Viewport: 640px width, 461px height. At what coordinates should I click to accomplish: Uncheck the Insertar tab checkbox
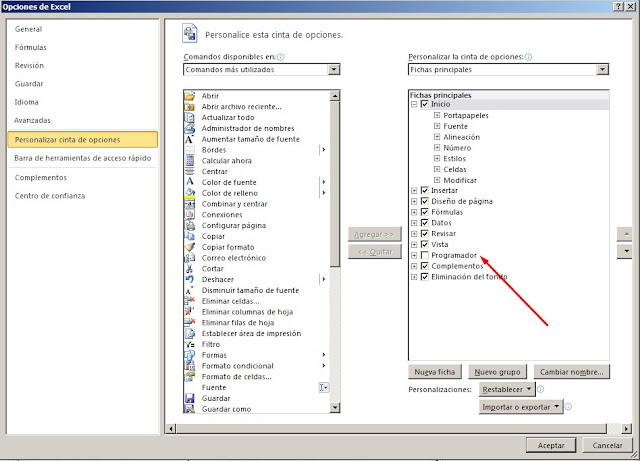424,190
